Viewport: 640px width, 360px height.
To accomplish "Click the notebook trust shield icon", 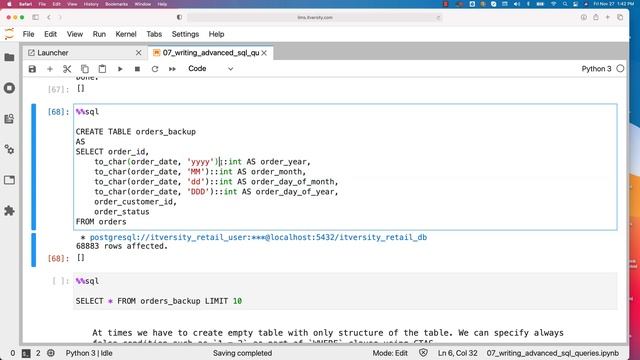I will 423,353.
